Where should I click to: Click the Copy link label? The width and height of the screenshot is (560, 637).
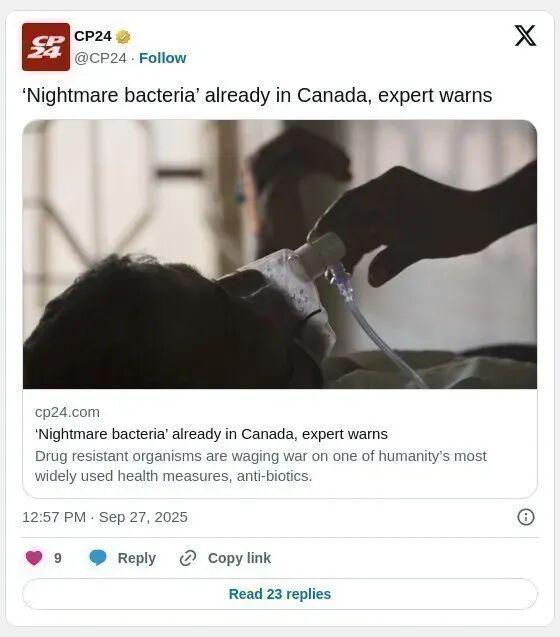[239, 558]
